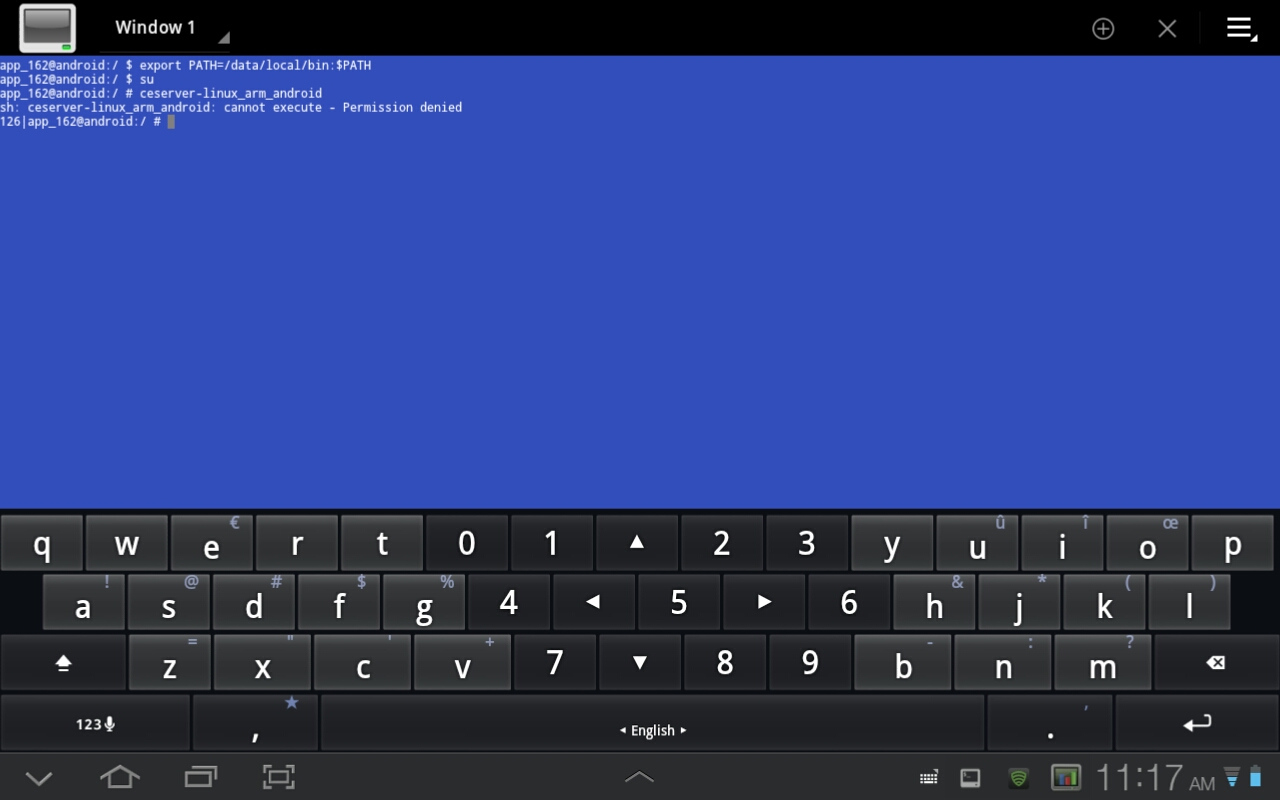Expand the center up chevron panel
Image resolution: width=1280 pixels, height=800 pixels.
point(639,777)
